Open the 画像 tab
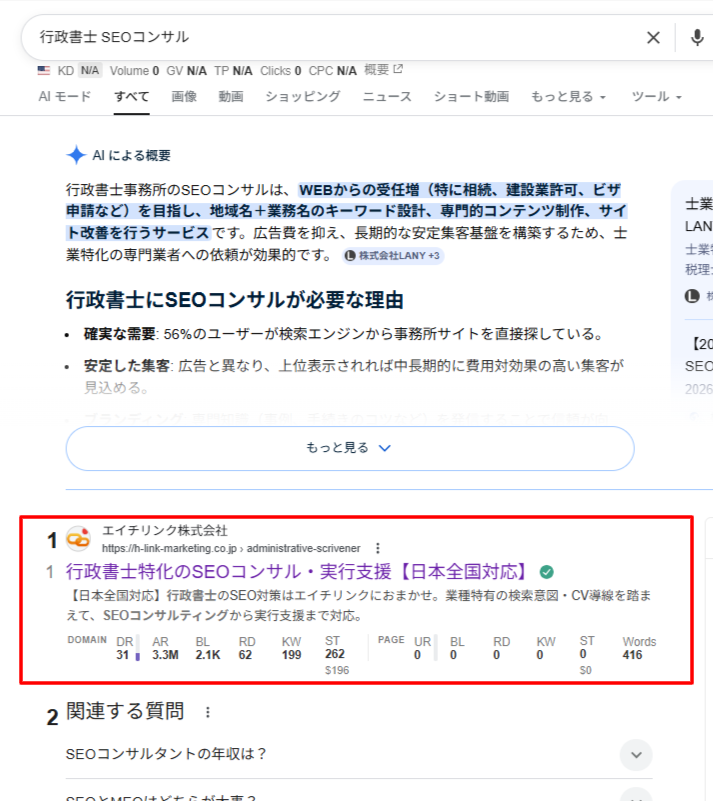The height and width of the screenshot is (801, 713). [x=184, y=96]
